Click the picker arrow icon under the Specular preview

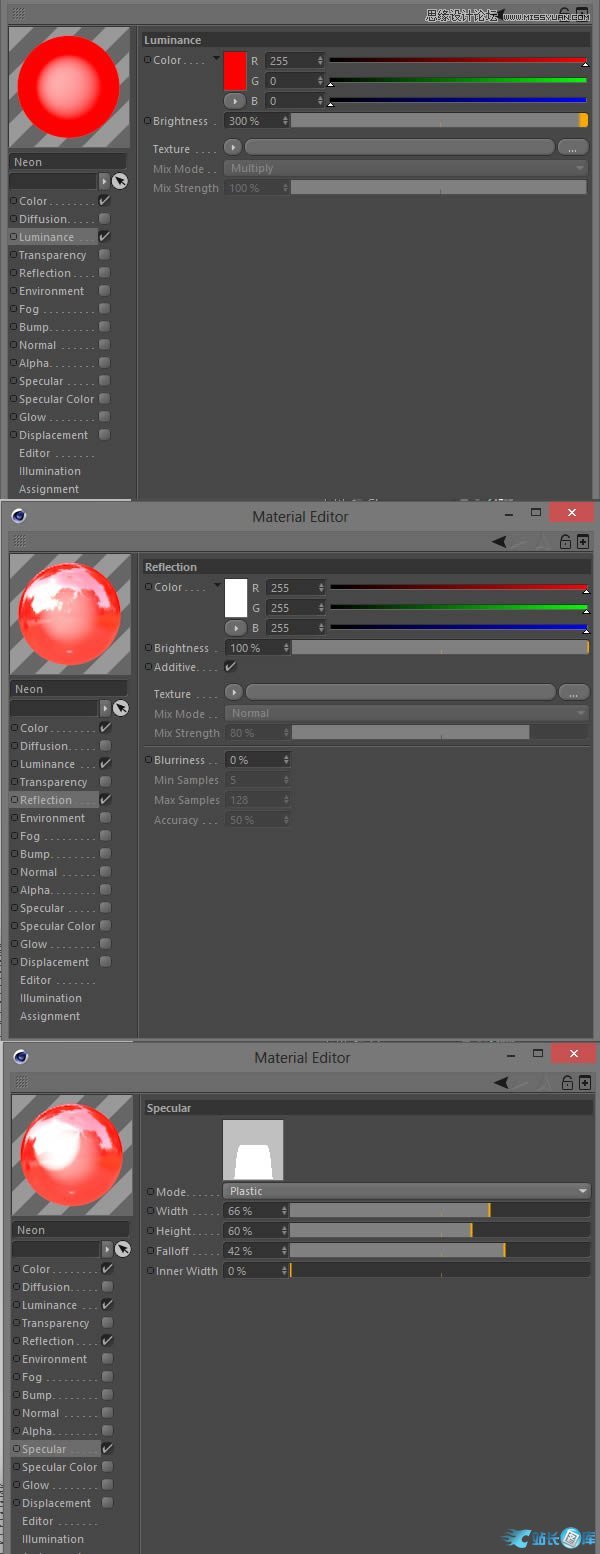122,1249
